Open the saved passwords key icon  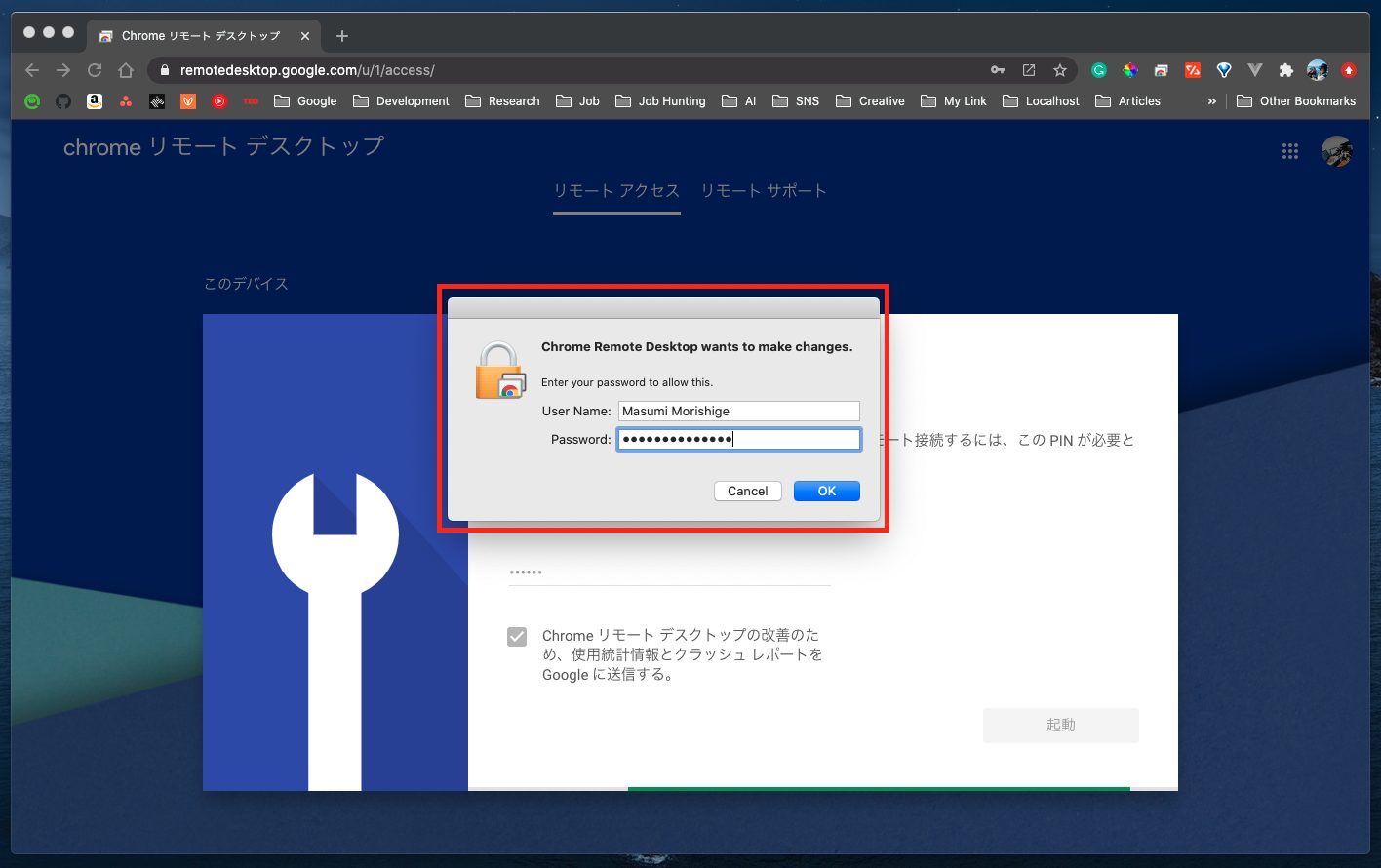(x=998, y=70)
